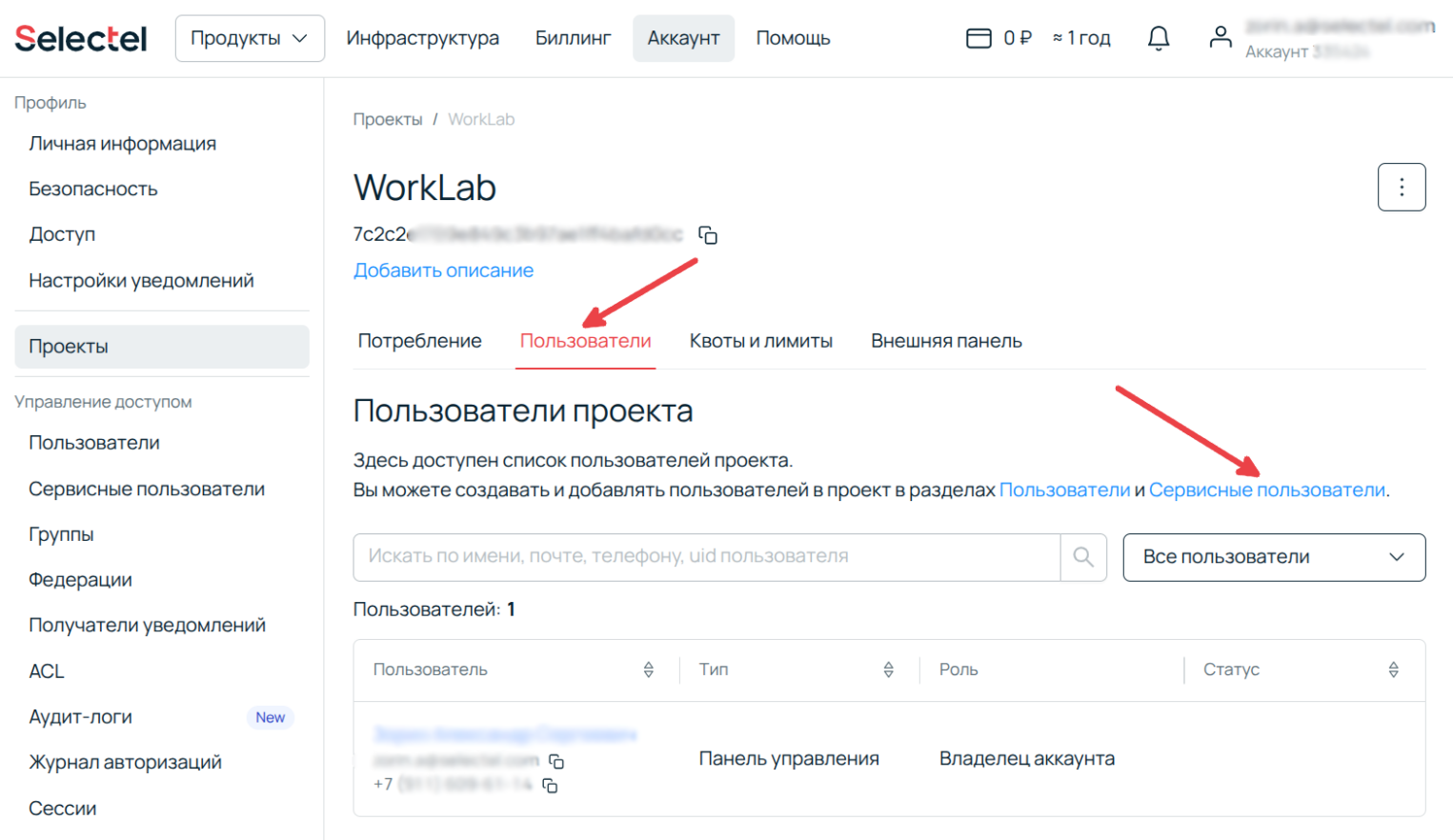The image size is (1453, 840).
Task: Open the kebab menu next to WorkLab title
Action: [1402, 187]
